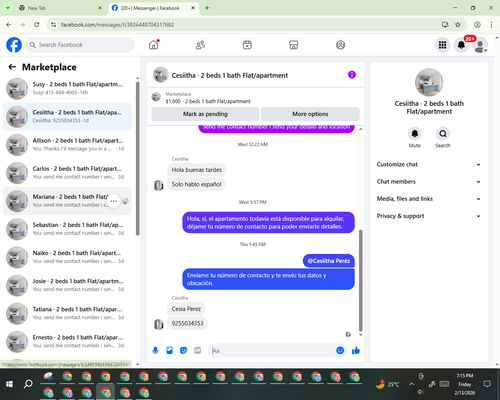The height and width of the screenshot is (400, 500).
Task: Select the Cesiitha conversation in list
Action: click(67, 117)
